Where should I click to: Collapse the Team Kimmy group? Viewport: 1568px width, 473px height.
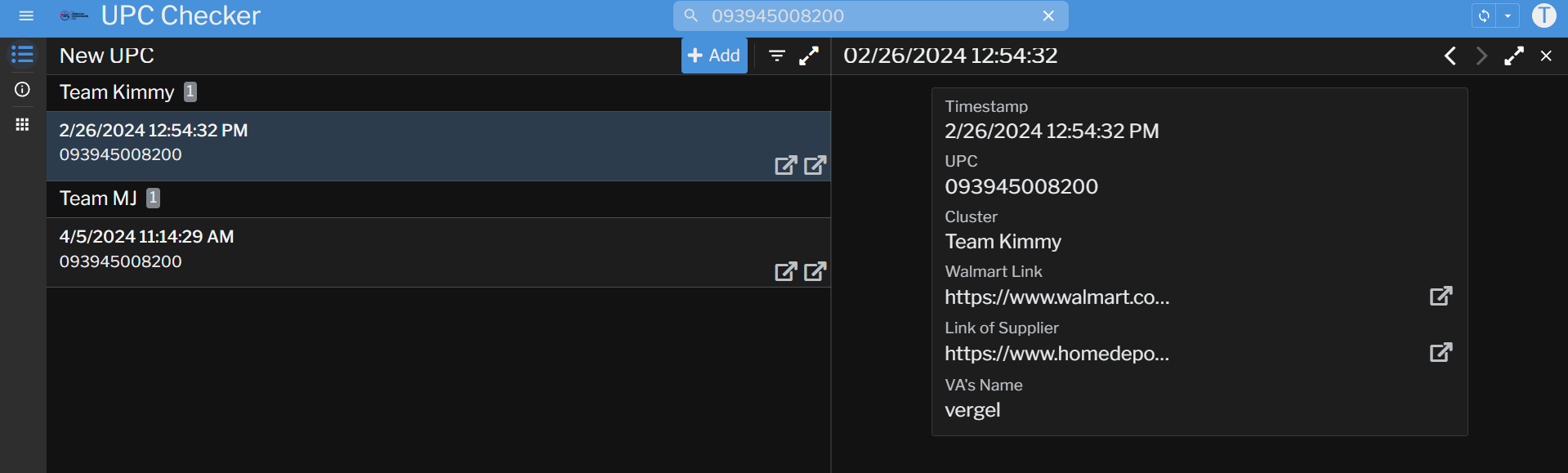[x=117, y=92]
